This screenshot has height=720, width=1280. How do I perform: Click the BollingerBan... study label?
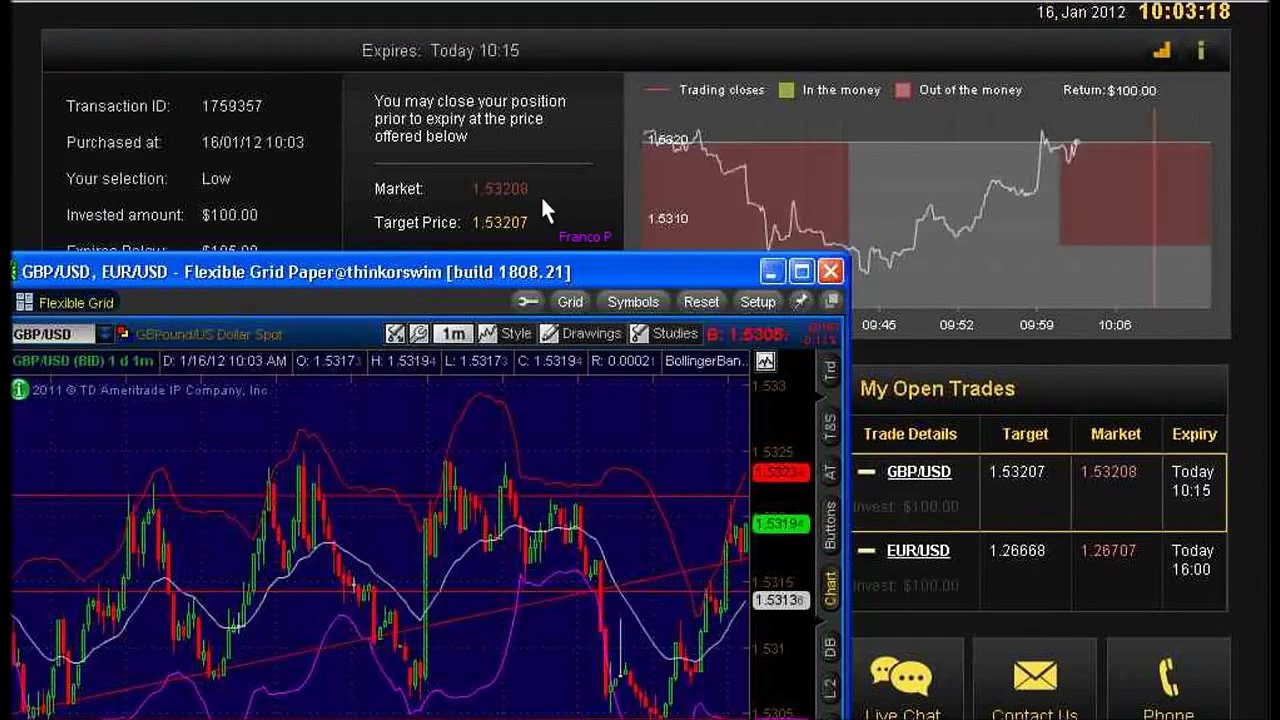pyautogui.click(x=705, y=361)
